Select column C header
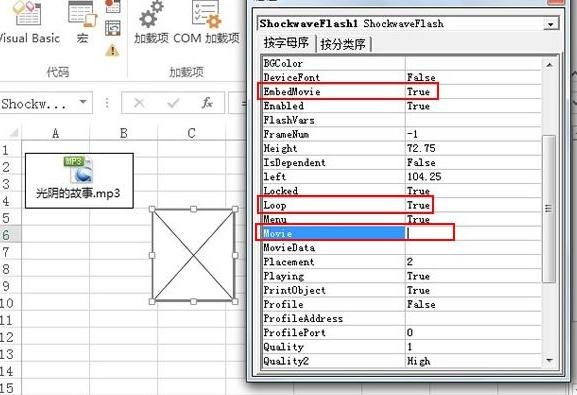This screenshot has width=577, height=395. (x=191, y=133)
